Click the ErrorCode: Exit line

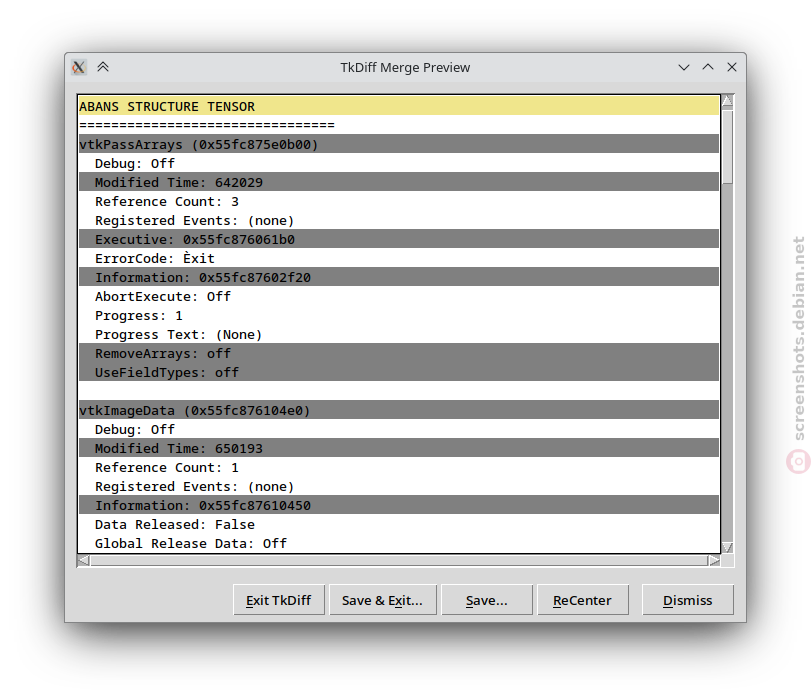(399, 258)
